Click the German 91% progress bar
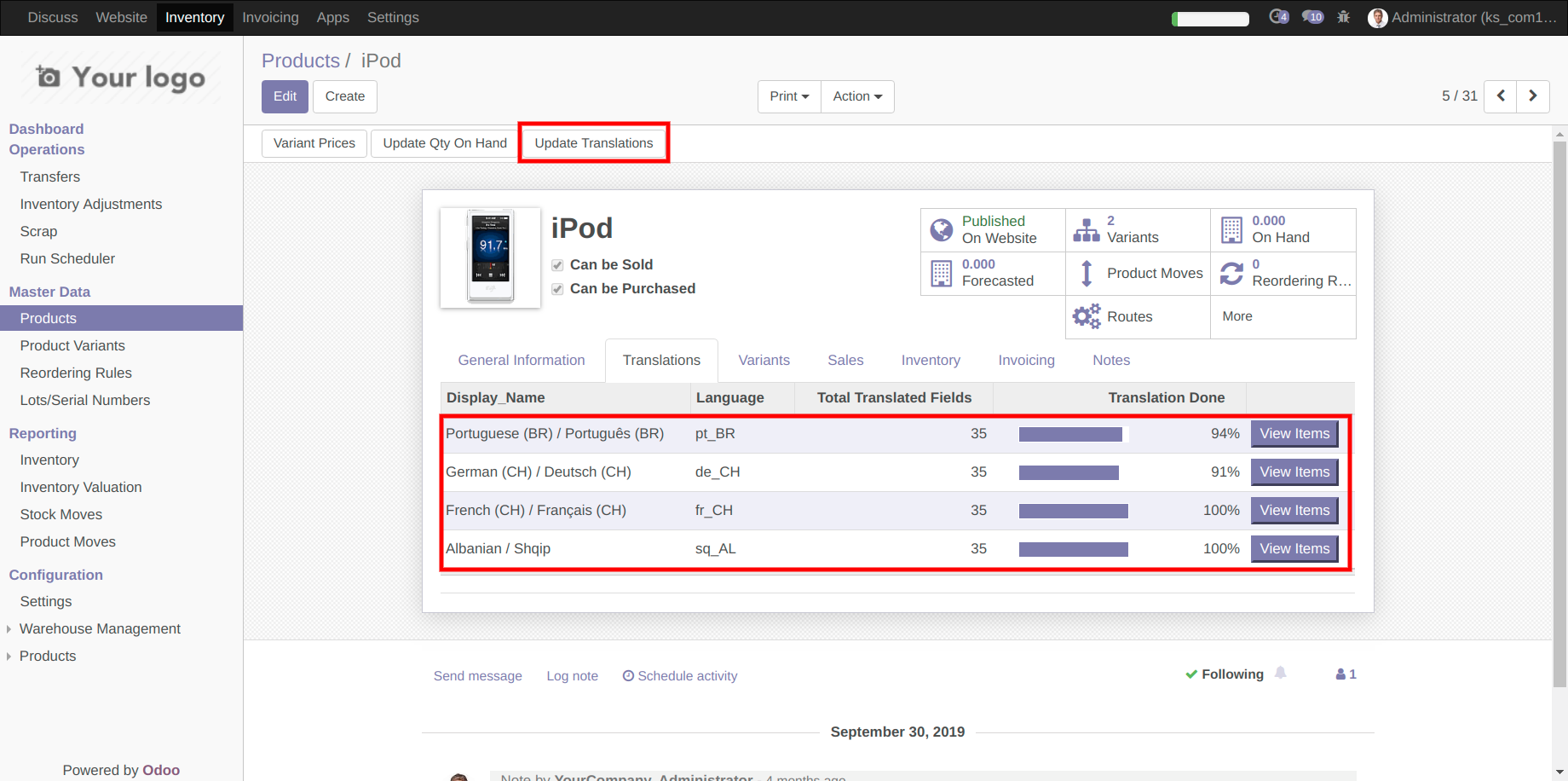 click(1074, 473)
